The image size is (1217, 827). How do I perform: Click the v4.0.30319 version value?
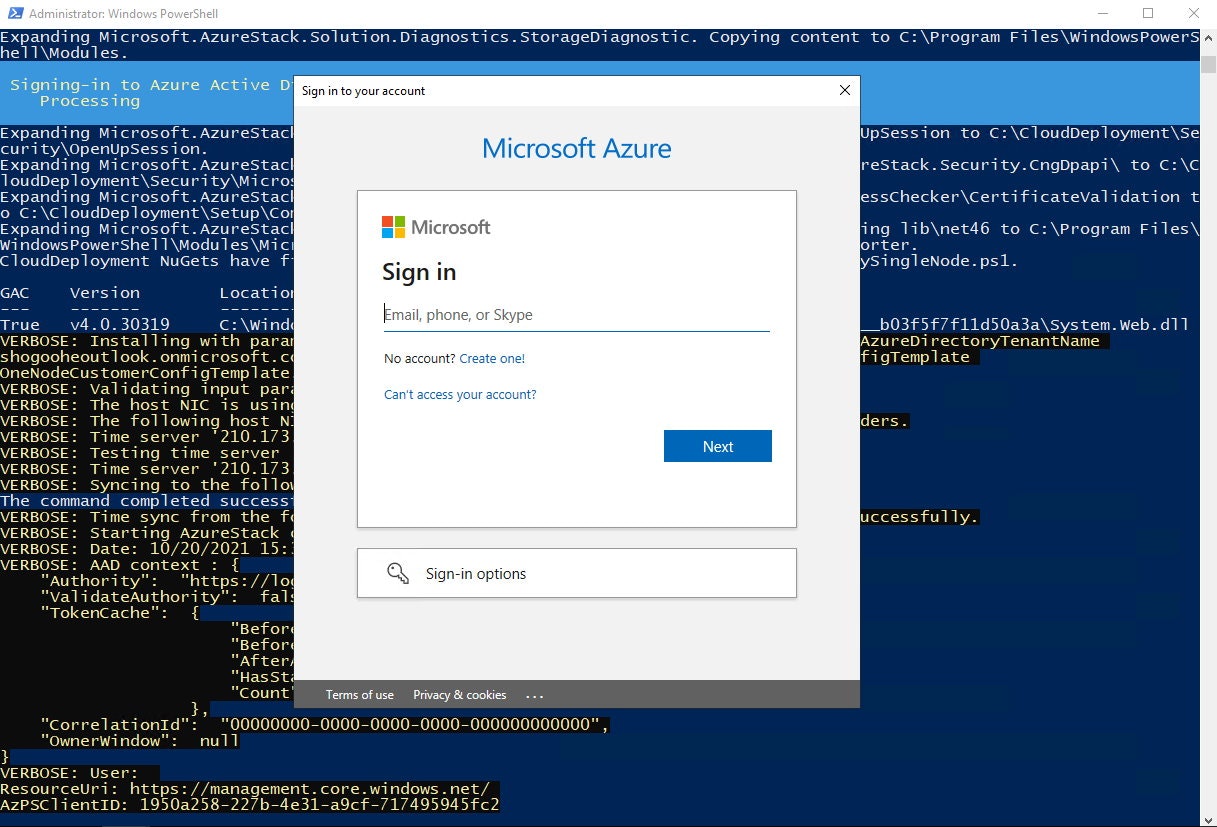120,325
